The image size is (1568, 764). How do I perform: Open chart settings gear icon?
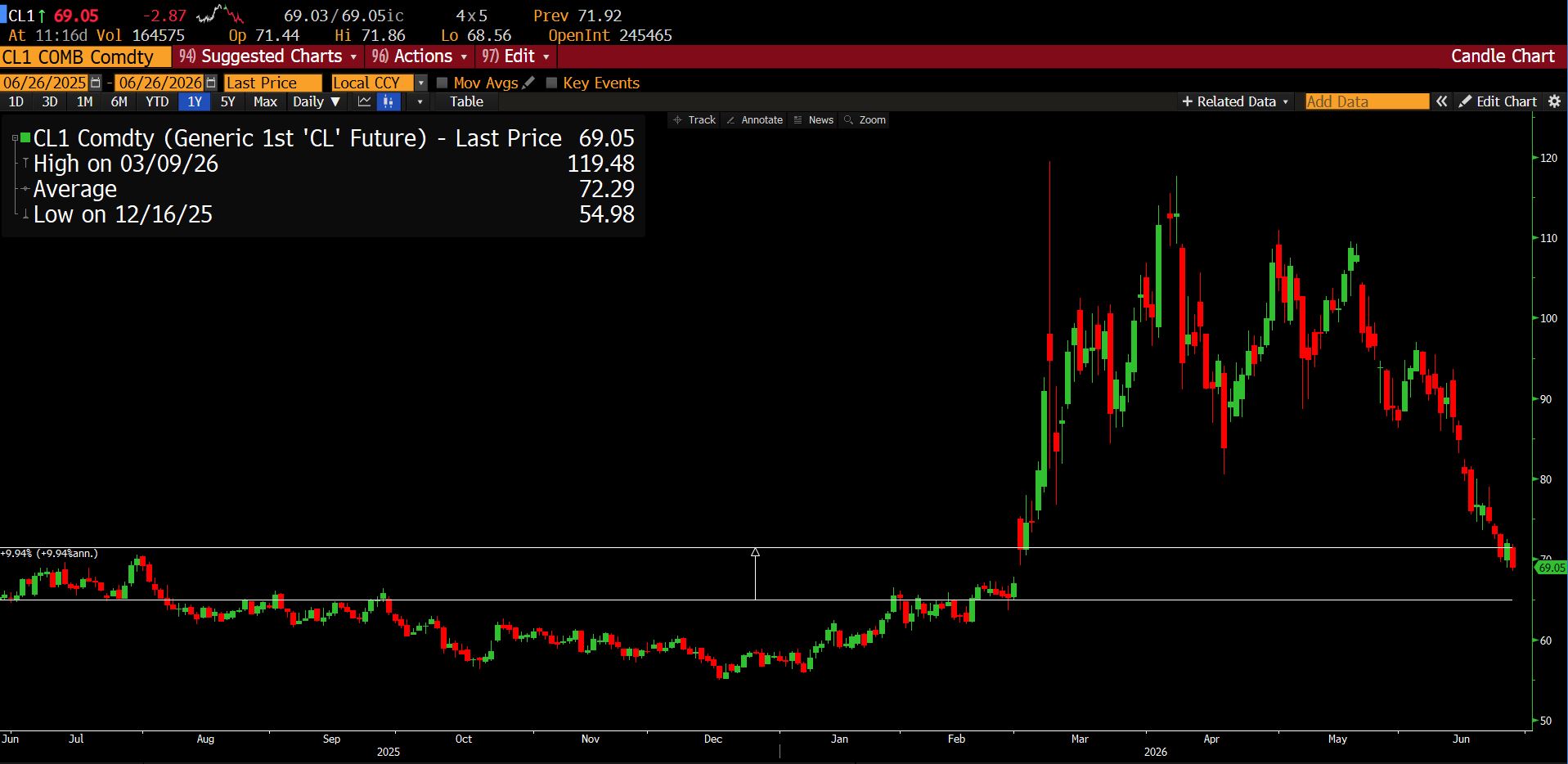1554,101
